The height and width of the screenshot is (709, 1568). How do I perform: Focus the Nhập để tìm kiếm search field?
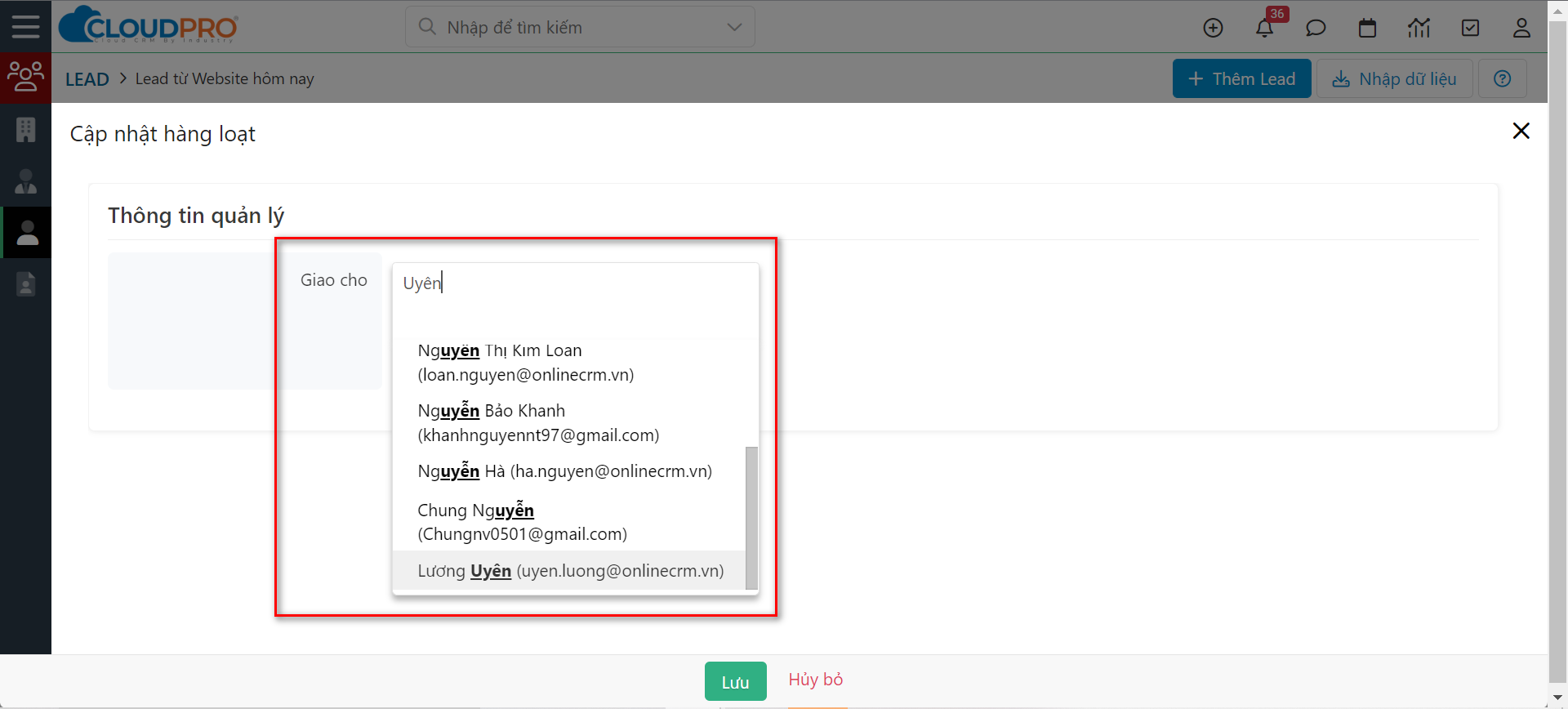580,27
